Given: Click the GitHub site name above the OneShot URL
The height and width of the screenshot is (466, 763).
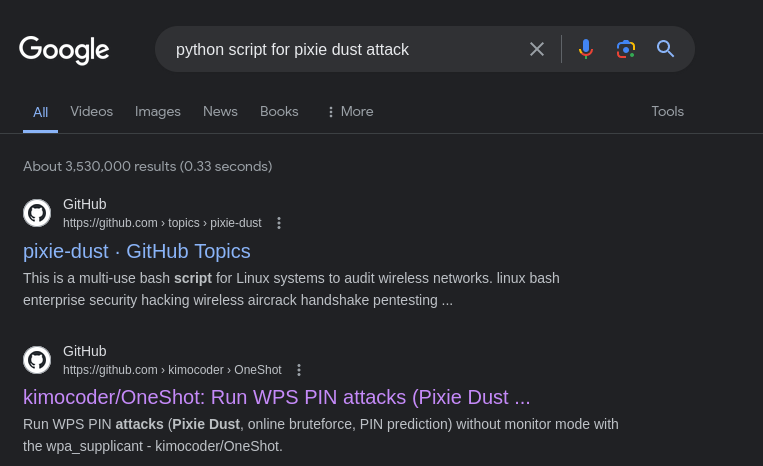Looking at the screenshot, I should pos(85,351).
